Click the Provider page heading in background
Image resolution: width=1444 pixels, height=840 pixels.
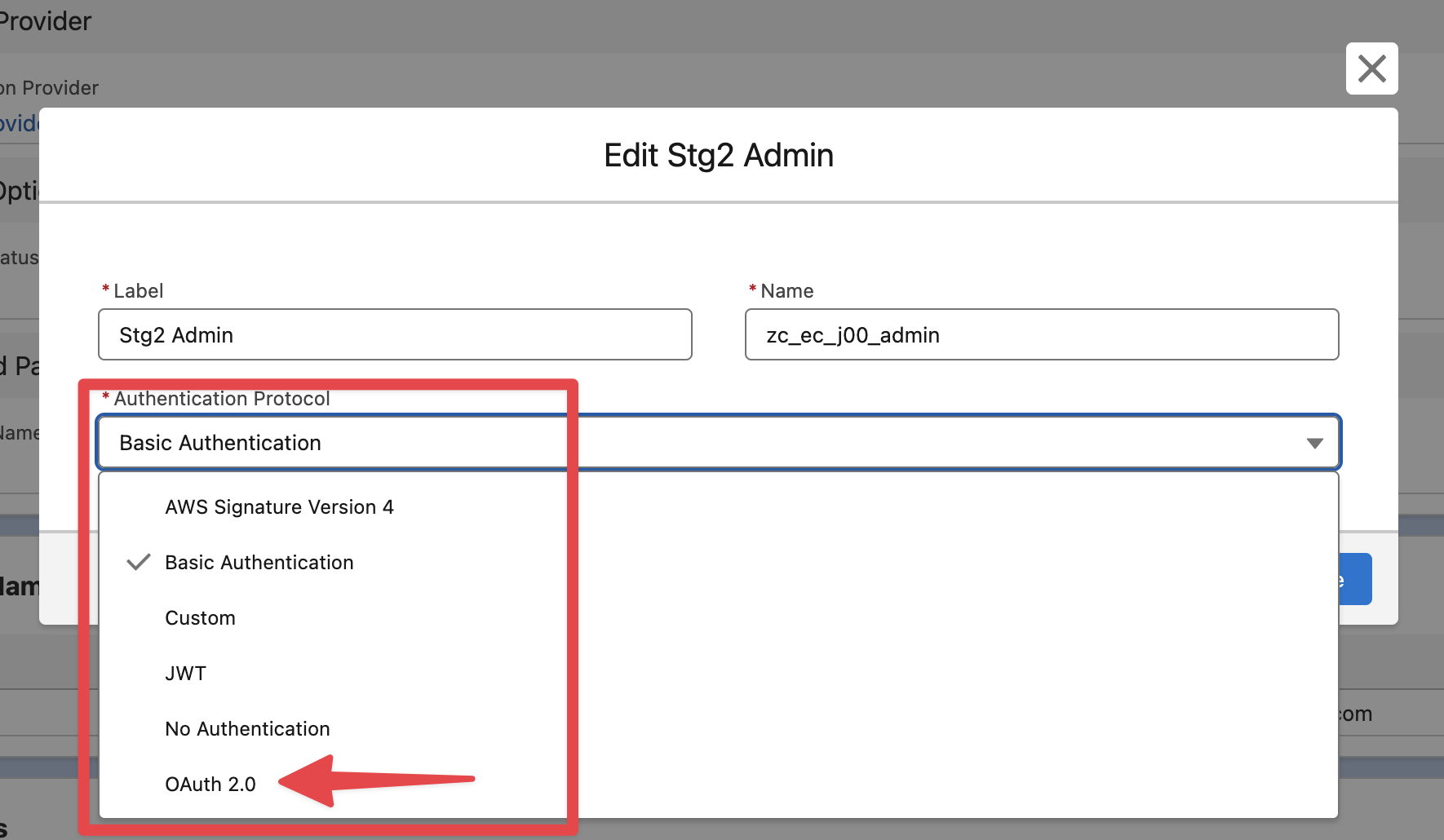click(x=45, y=20)
